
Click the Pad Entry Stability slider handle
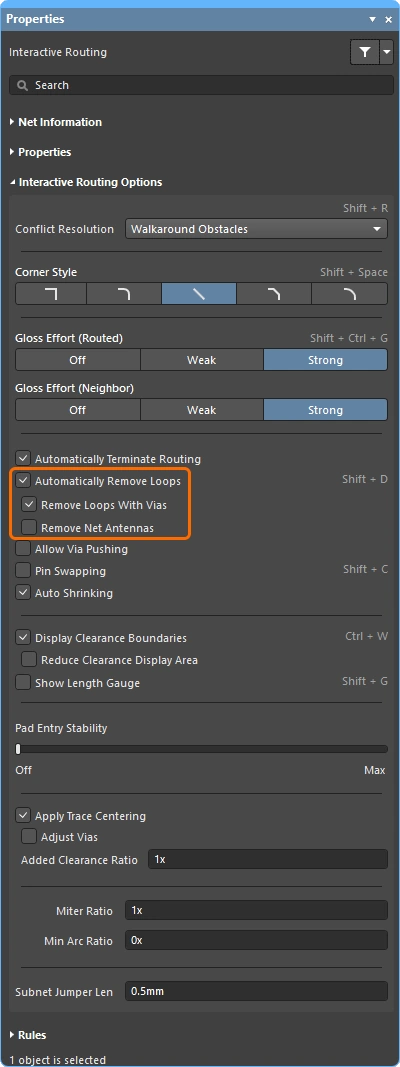tap(18, 749)
